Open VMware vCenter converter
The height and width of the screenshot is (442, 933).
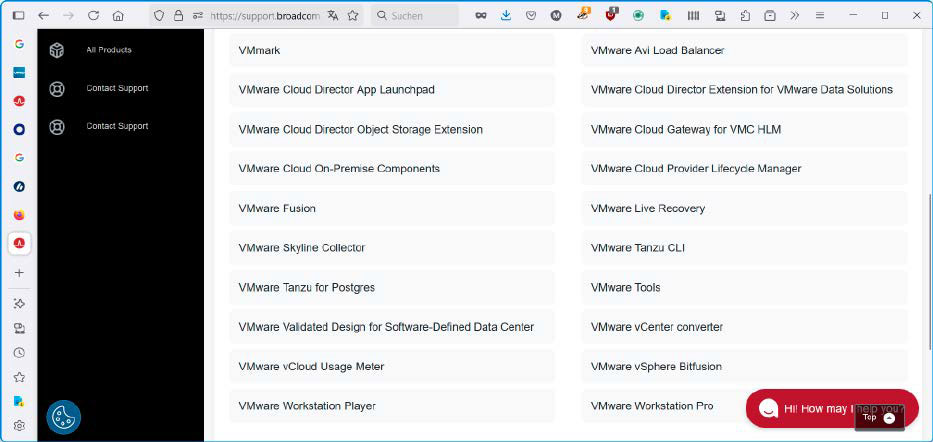744,327
